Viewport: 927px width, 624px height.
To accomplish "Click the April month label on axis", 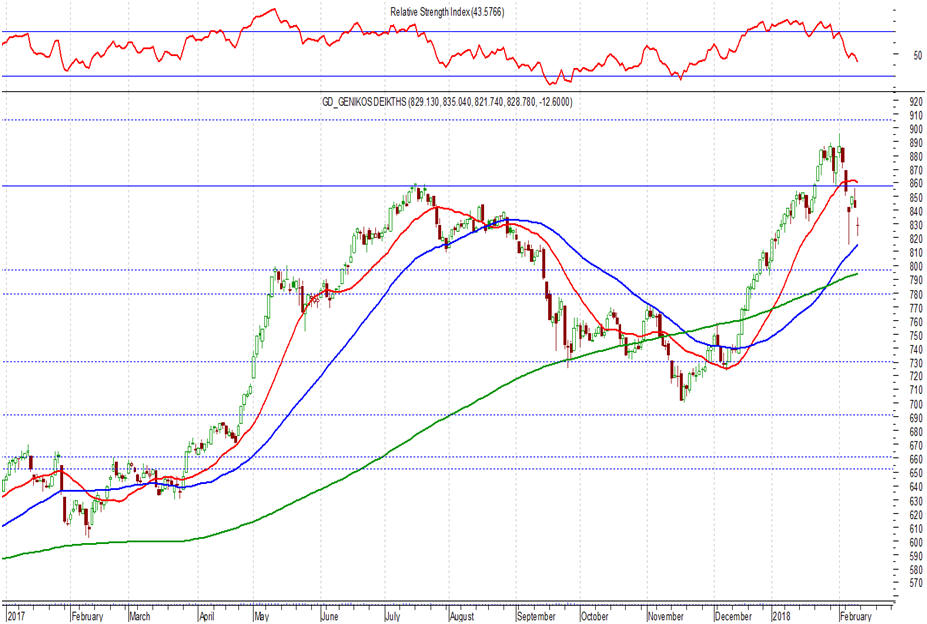I will click(x=207, y=616).
